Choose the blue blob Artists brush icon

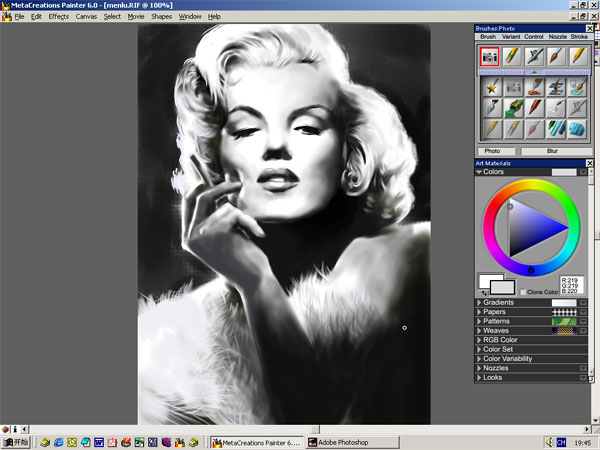(577, 129)
